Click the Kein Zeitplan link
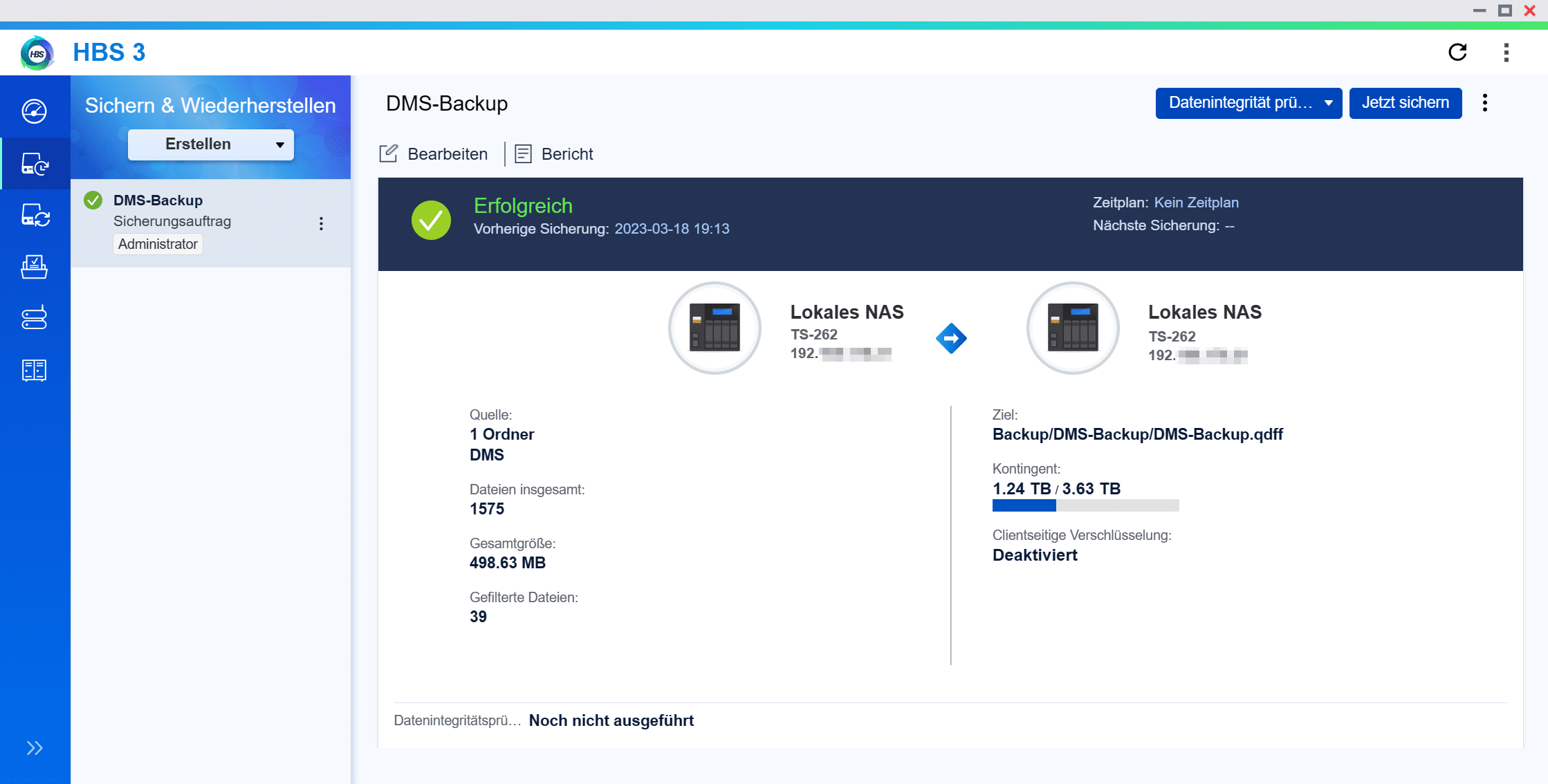The height and width of the screenshot is (784, 1548). point(1196,203)
